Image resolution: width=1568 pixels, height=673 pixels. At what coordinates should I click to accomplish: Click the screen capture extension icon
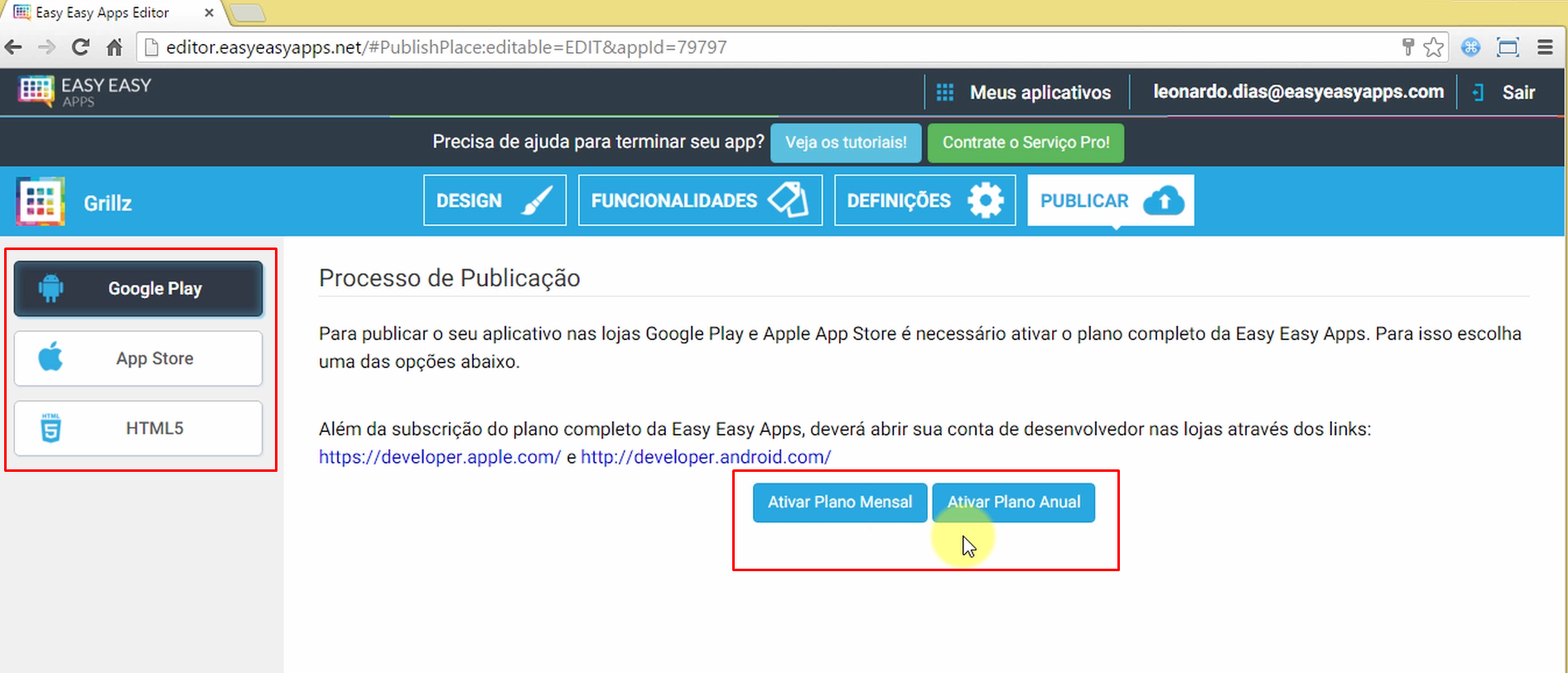pos(1508,47)
